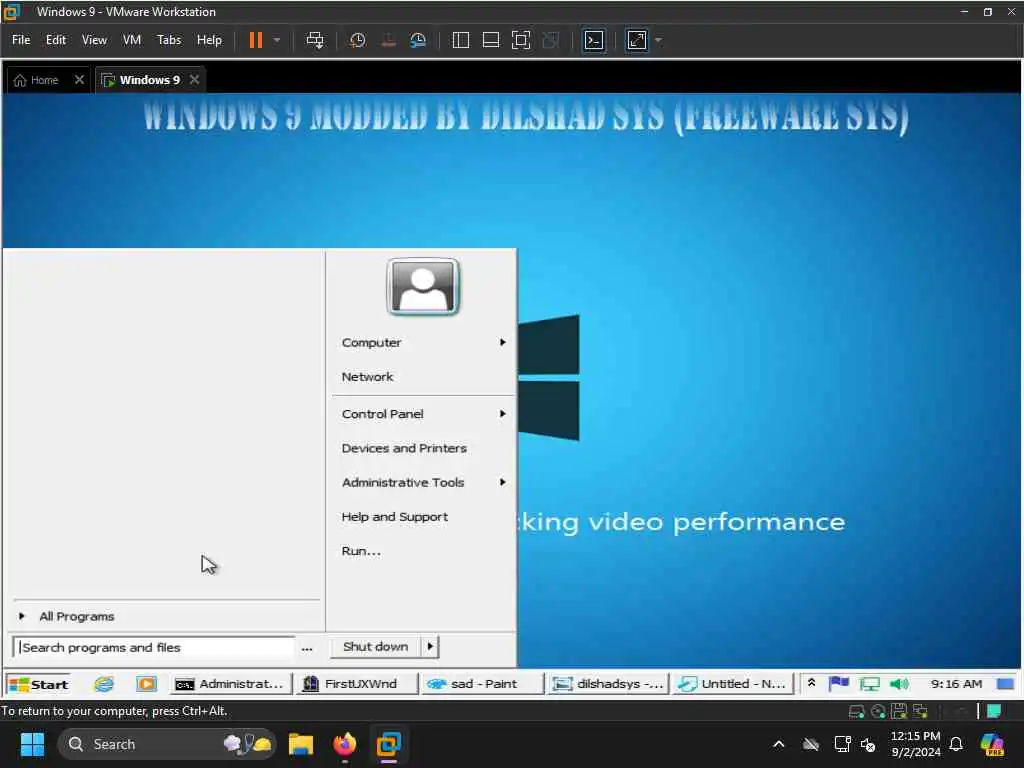Open shutdown options arrow
1024x768 pixels.
430,647
